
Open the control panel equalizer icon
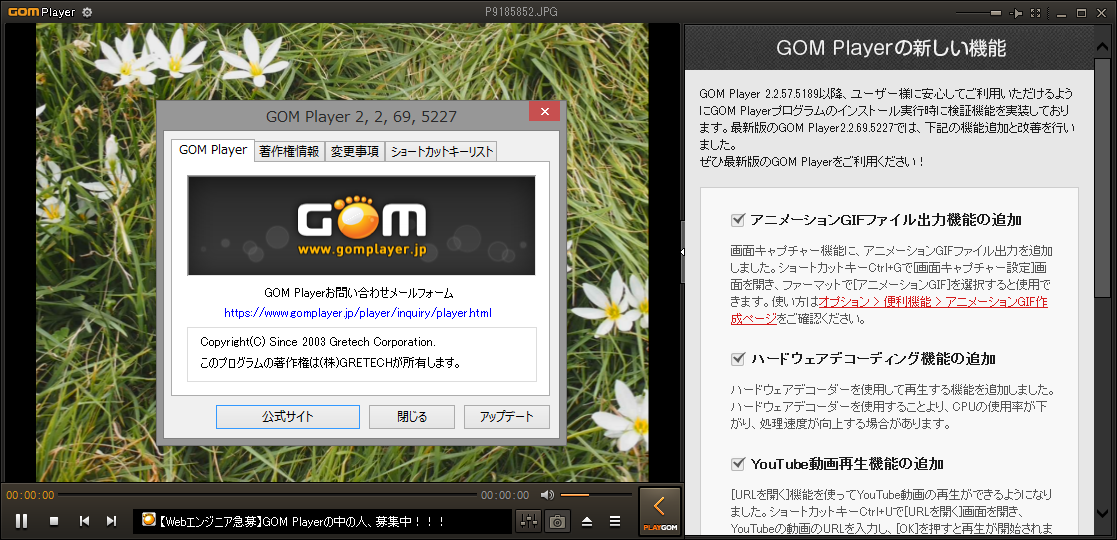click(529, 521)
